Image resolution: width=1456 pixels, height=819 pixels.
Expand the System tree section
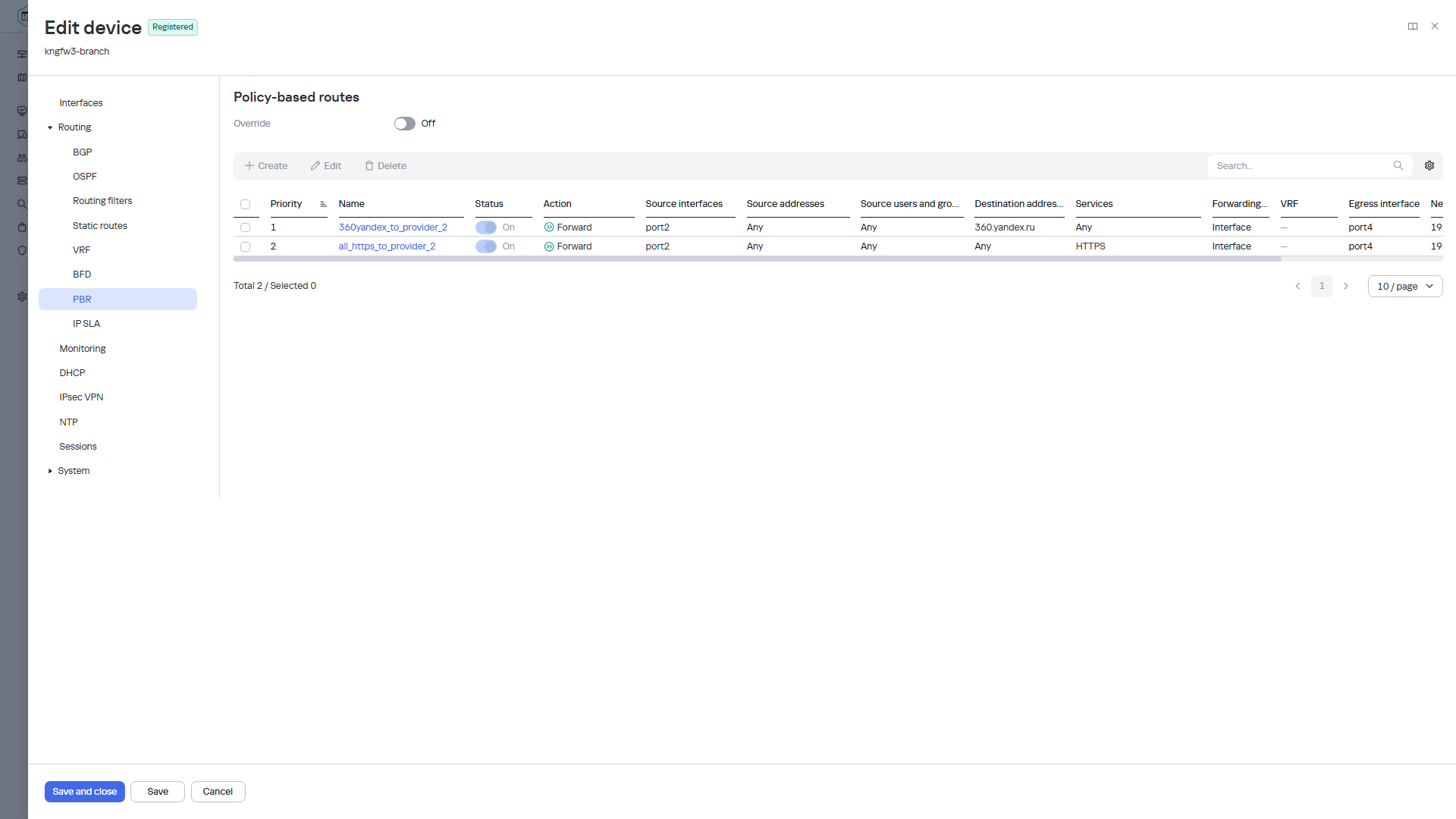50,471
